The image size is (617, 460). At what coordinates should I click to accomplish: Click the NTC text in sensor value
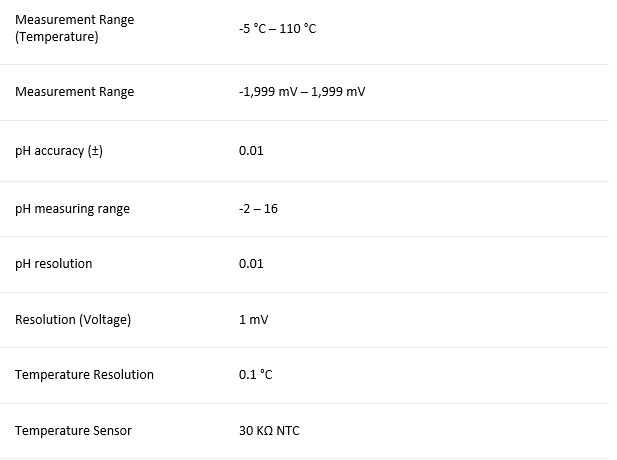(x=287, y=431)
